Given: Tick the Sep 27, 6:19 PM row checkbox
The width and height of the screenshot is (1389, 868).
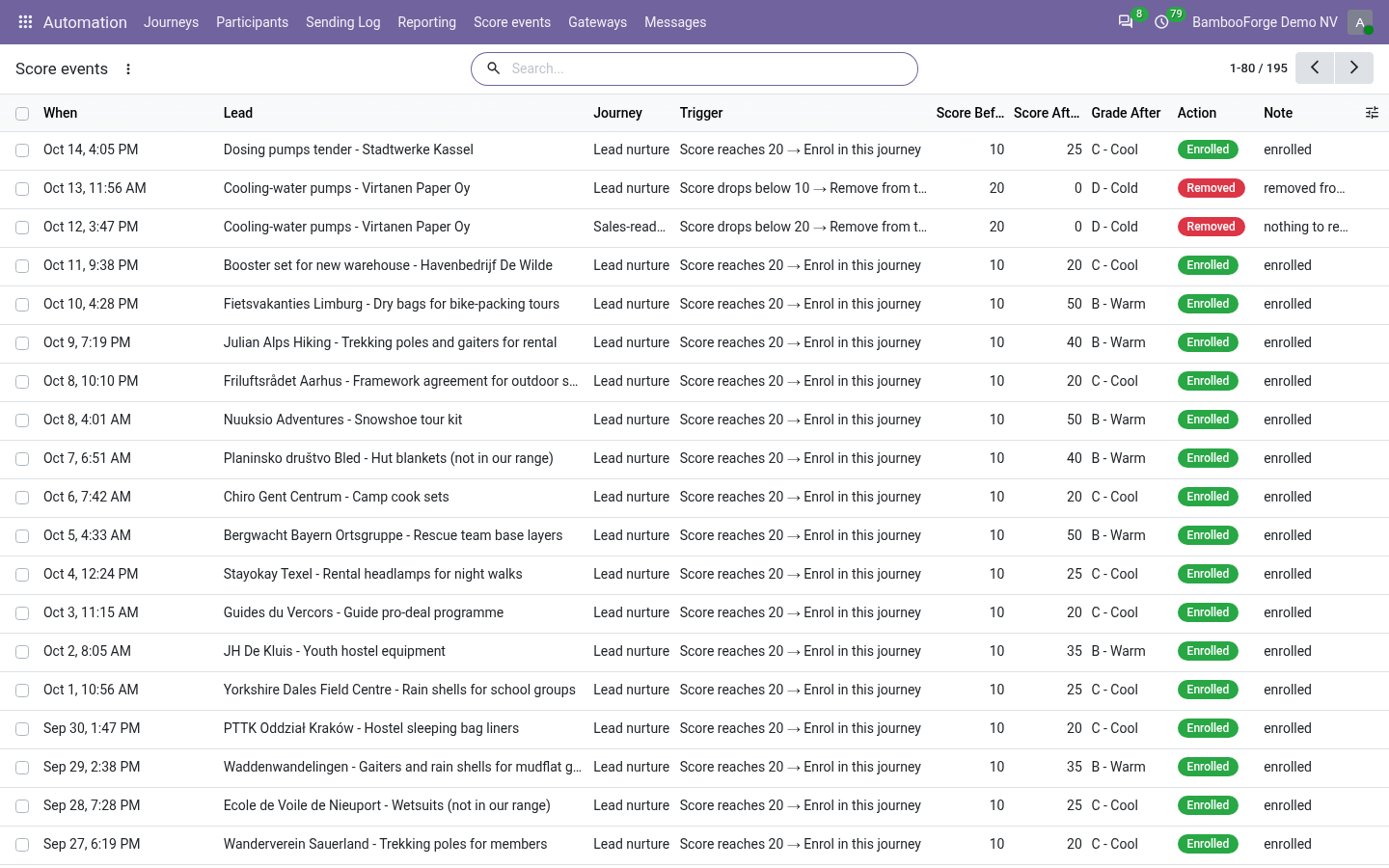Looking at the screenshot, I should 22,845.
